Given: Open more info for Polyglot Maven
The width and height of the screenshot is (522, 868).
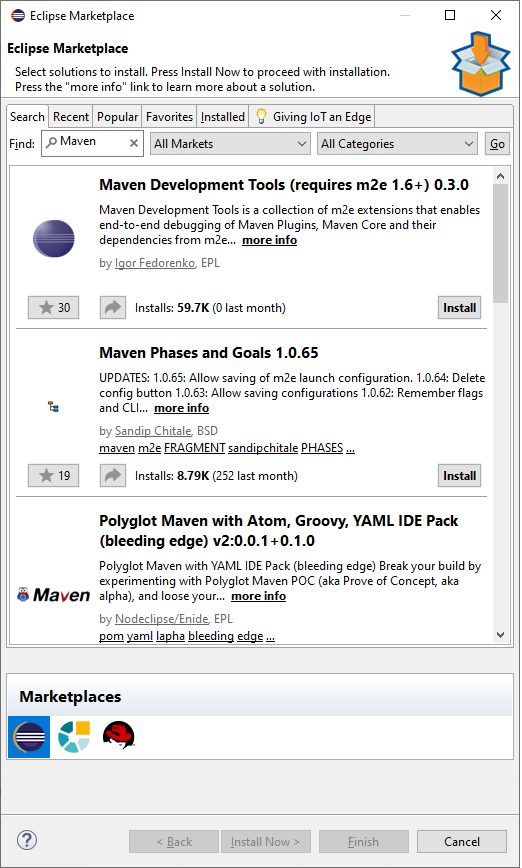Looking at the screenshot, I should 259,596.
